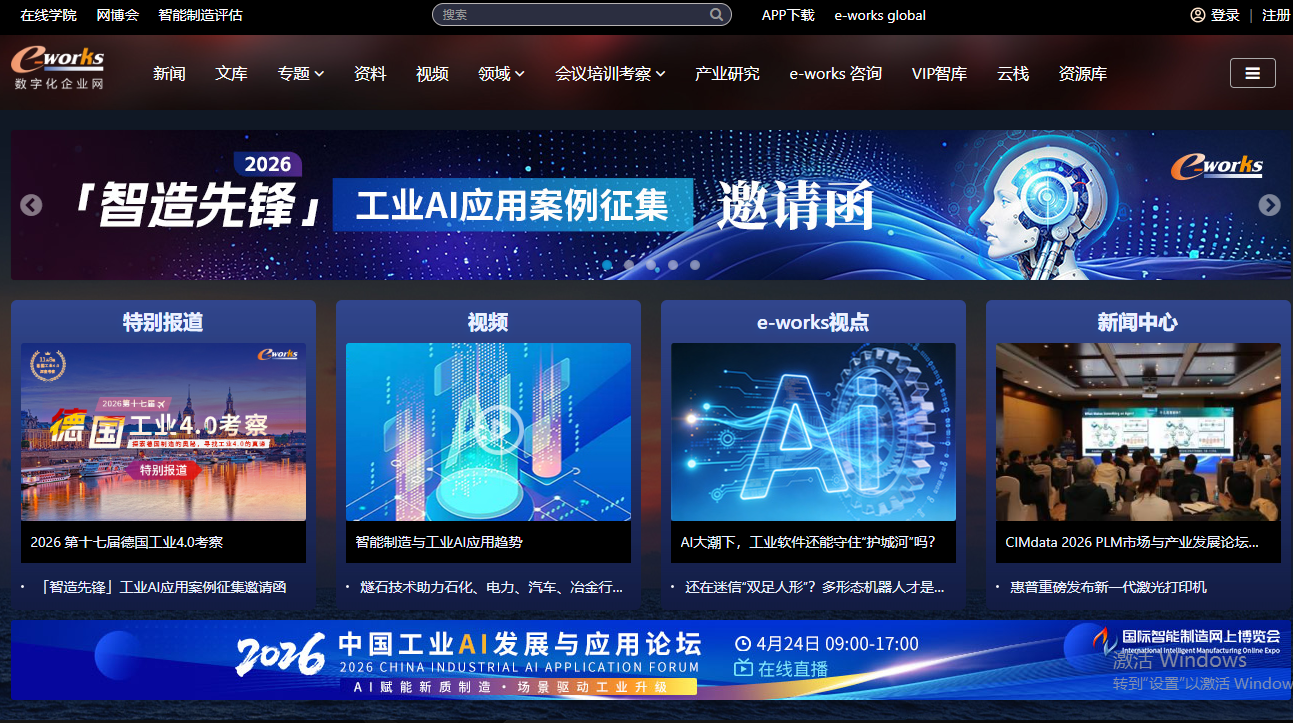Viewport: 1293px width, 723px height.
Task: Jump to the last carousel dot
Action: point(695,265)
